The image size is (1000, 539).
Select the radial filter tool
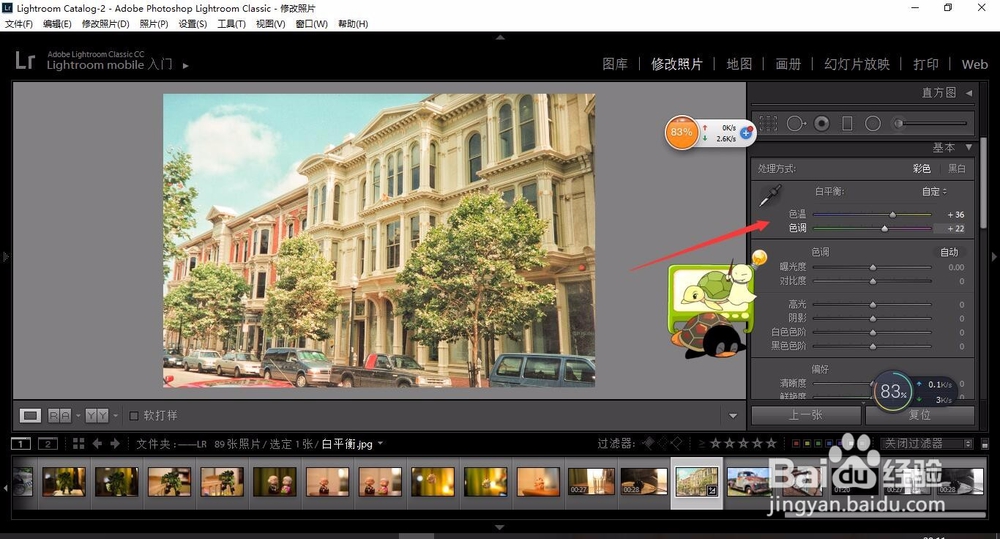tap(872, 123)
